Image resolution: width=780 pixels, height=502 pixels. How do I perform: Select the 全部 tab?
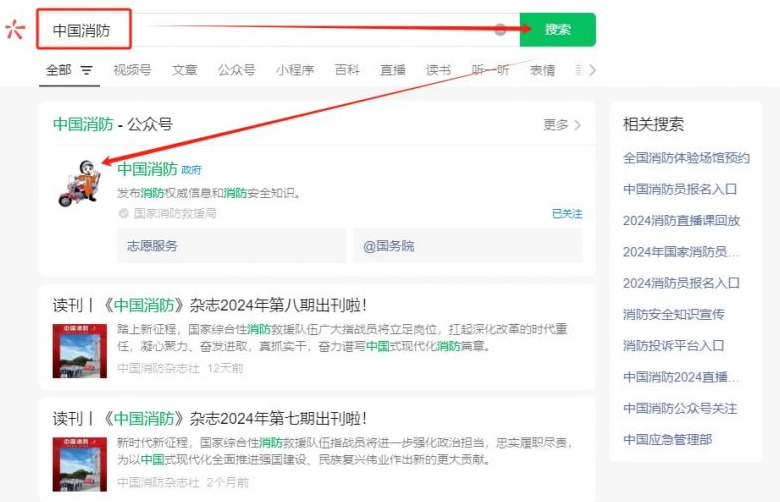[x=59, y=70]
